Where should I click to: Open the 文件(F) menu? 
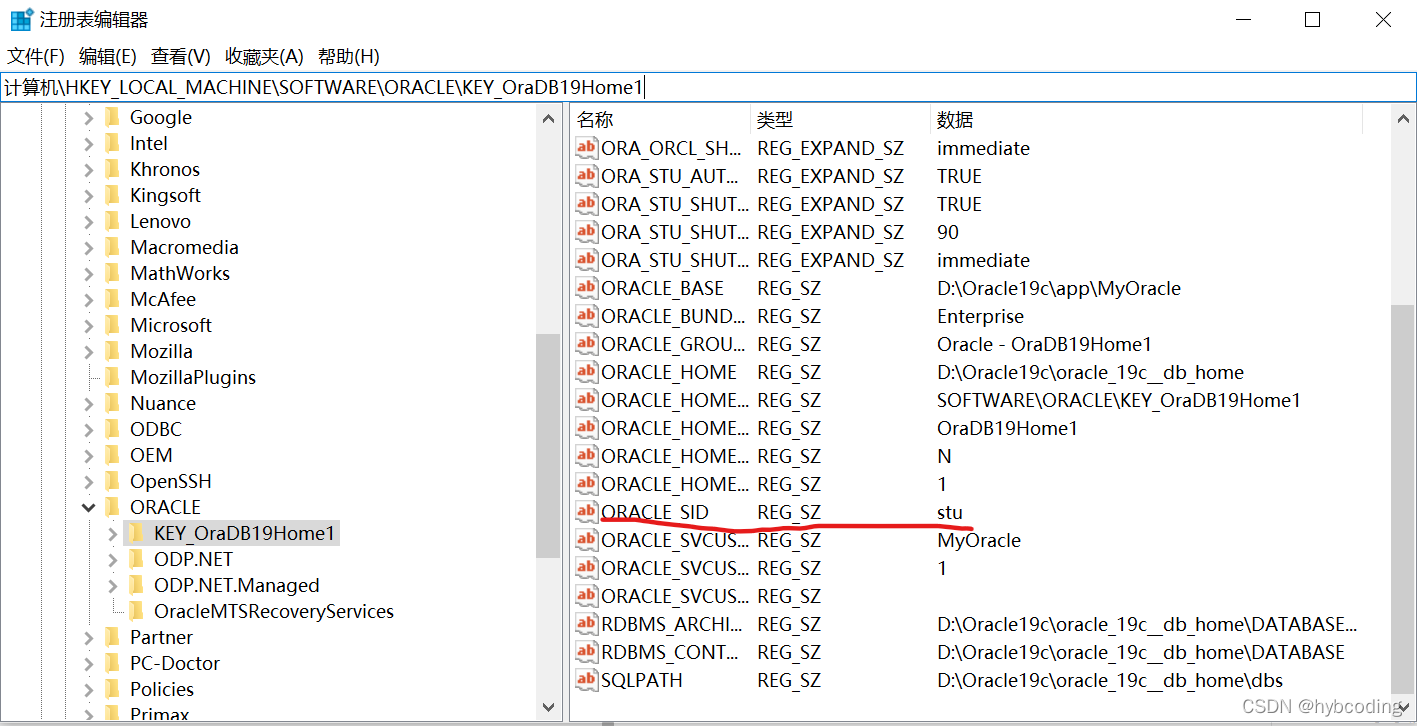point(36,56)
